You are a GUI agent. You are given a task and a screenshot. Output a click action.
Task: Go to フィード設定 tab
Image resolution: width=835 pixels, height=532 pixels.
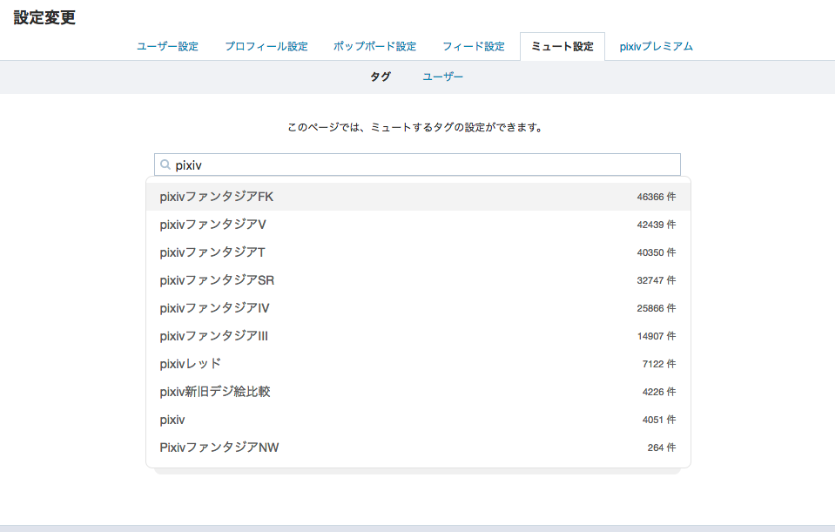pos(473,46)
